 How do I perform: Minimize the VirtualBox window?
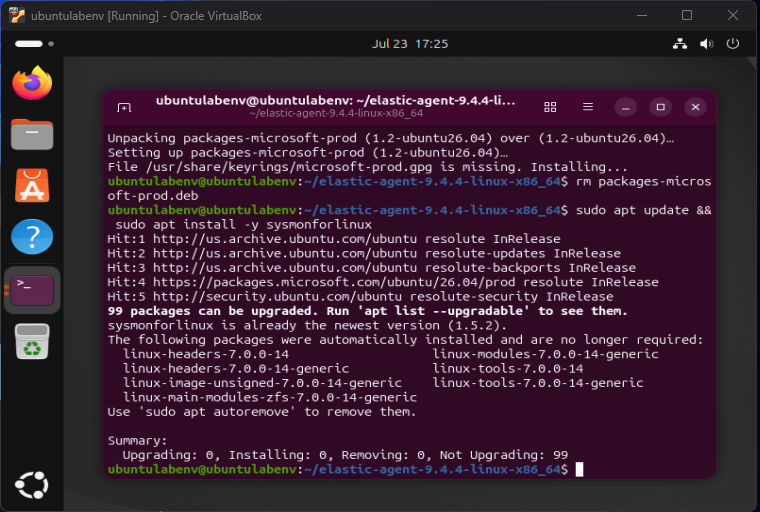[x=642, y=16]
